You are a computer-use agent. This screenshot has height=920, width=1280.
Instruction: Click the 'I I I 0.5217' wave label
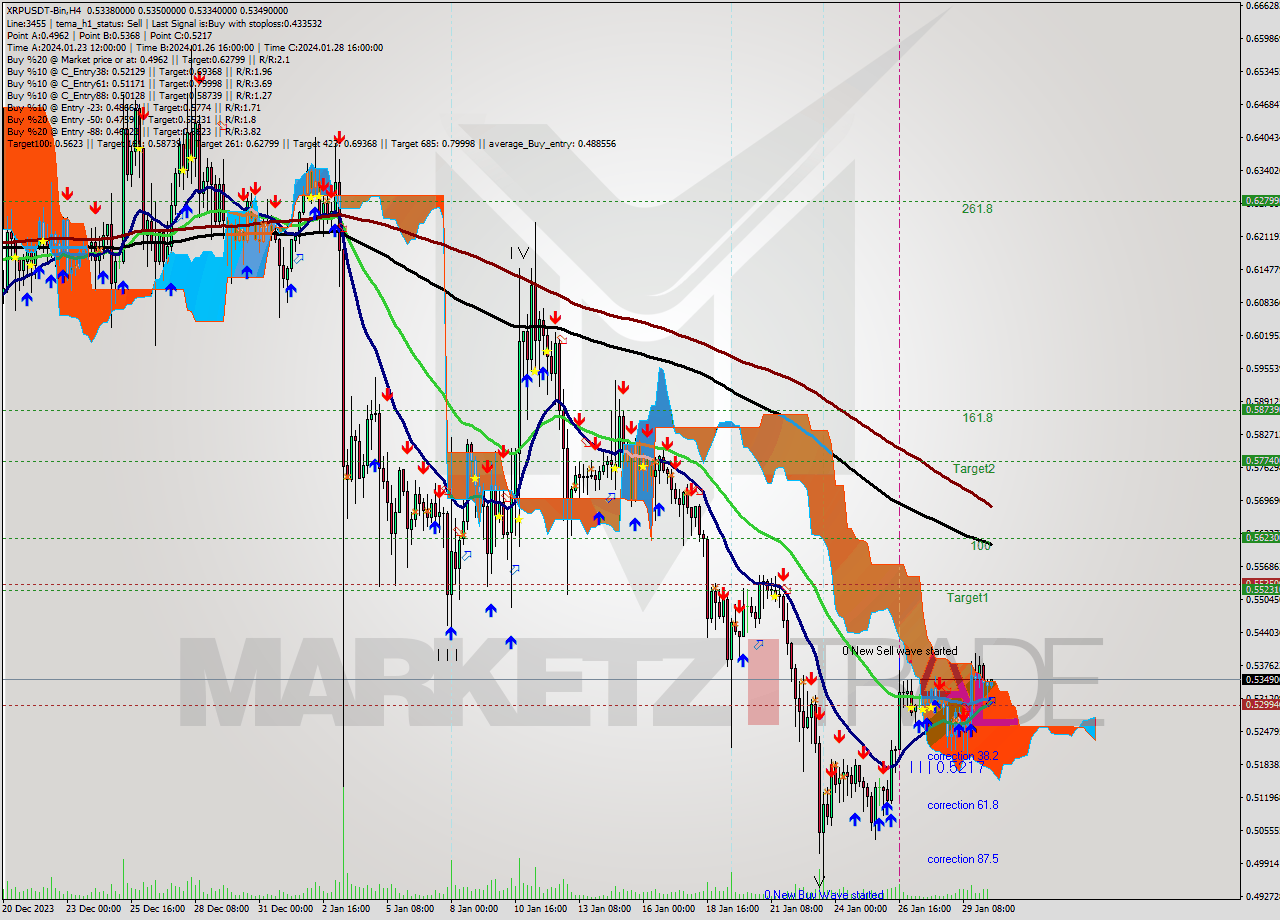[947, 767]
